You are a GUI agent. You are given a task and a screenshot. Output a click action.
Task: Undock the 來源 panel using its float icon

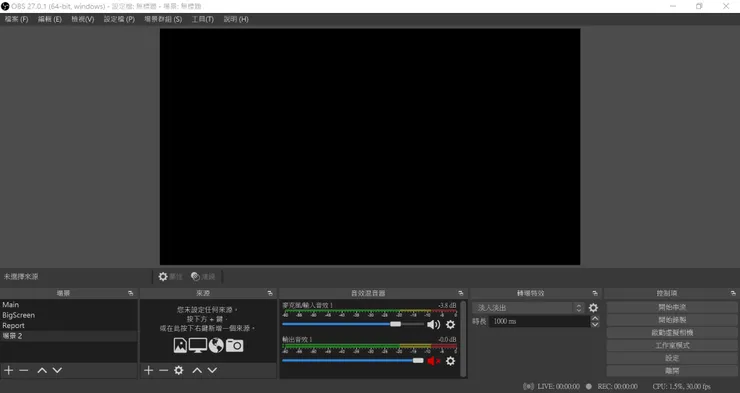[270, 293]
